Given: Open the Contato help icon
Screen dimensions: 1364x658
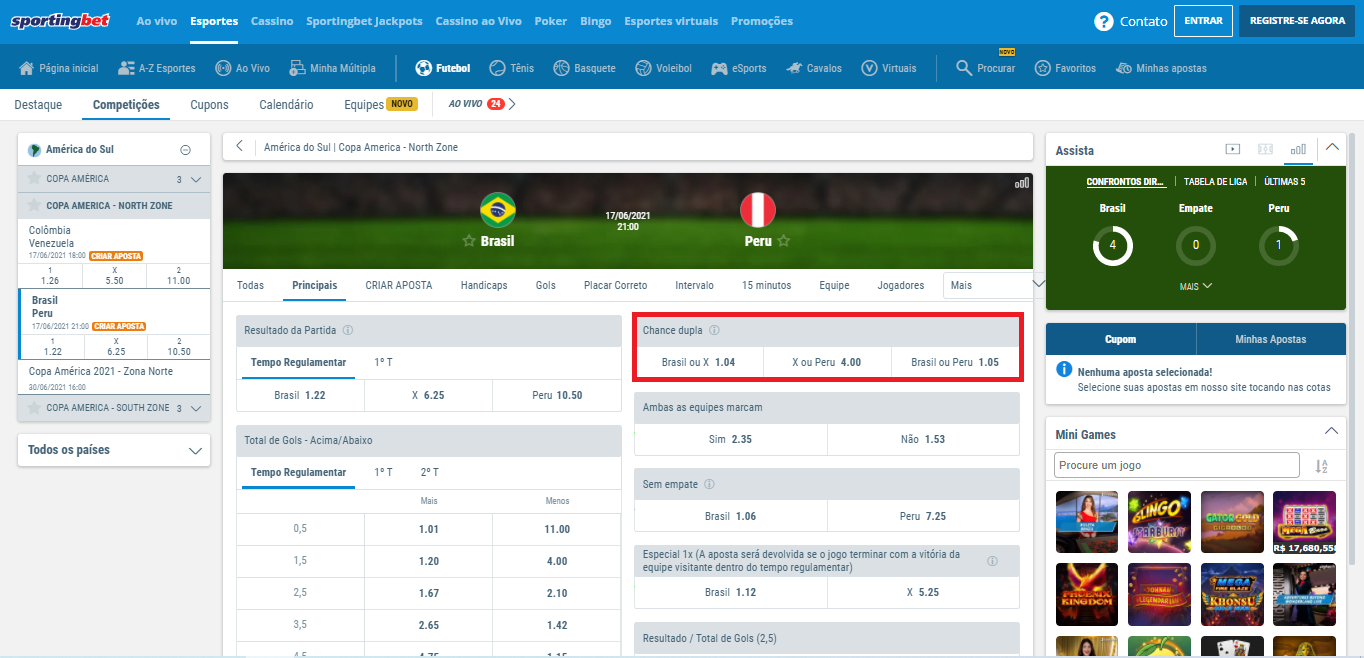Looking at the screenshot, I should pyautogui.click(x=1104, y=21).
